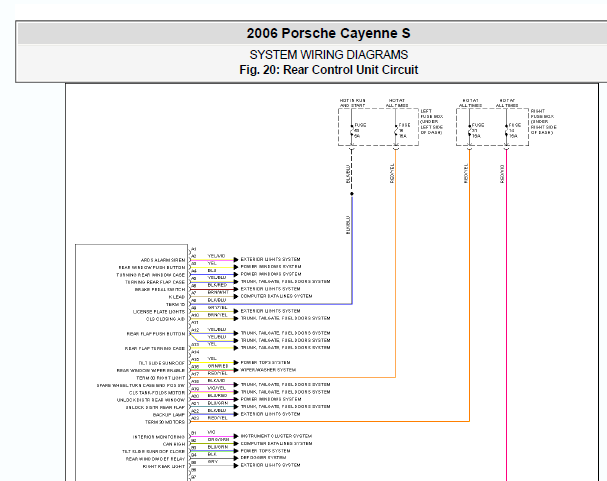Click the 'RIGHT FUSE BOX' description text
Image resolution: width=607 pixels, height=481 pixels.
click(544, 122)
